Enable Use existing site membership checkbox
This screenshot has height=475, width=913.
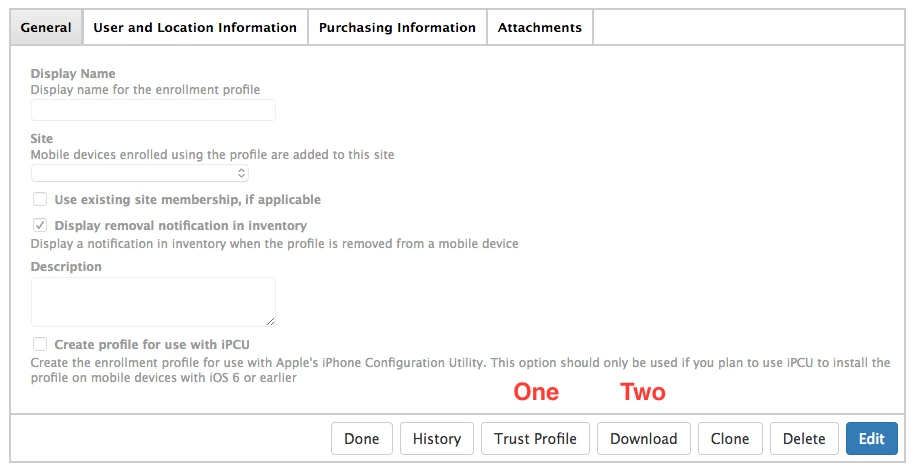(40, 199)
